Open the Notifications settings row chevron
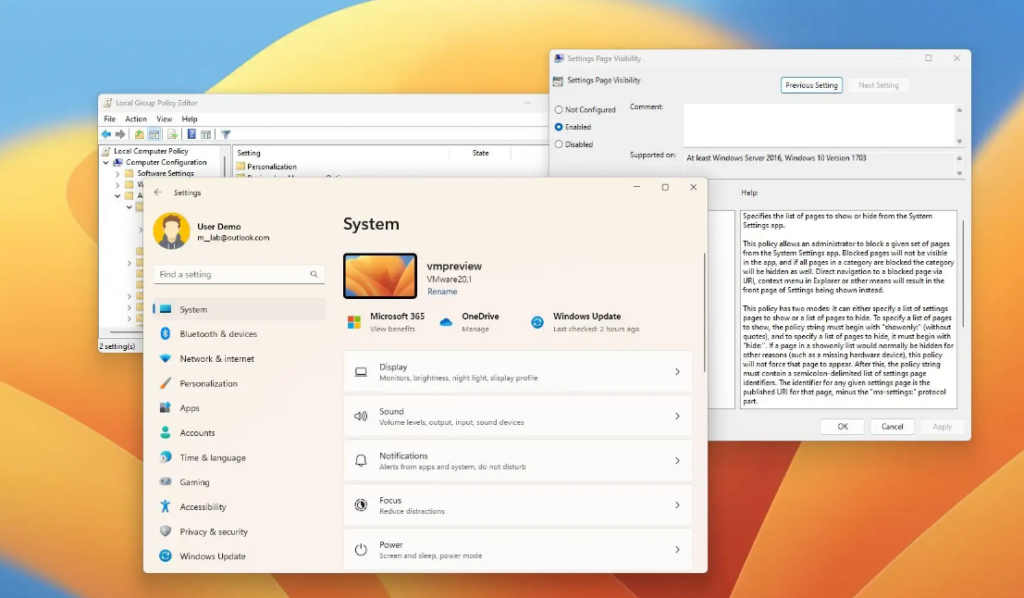1024x598 pixels. [677, 460]
